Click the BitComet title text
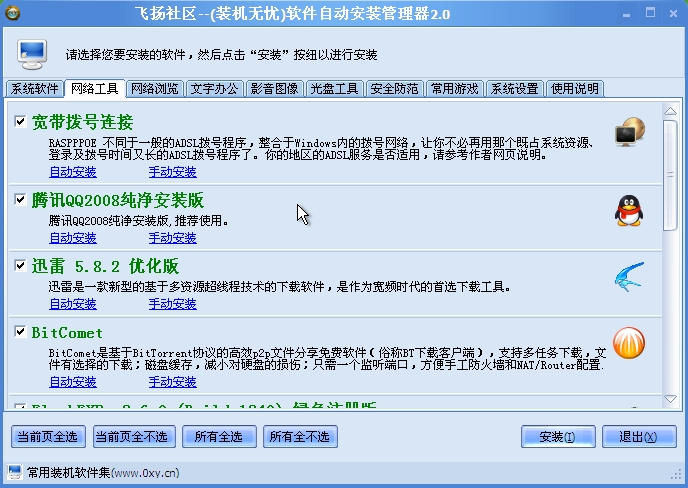This screenshot has height=488, width=688. tap(67, 333)
